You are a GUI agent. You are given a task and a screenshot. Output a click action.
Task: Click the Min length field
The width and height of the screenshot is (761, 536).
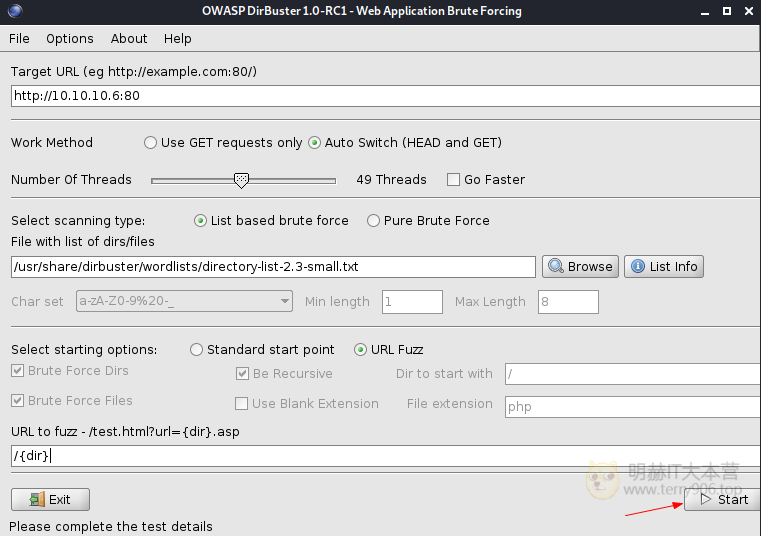pyautogui.click(x=412, y=302)
